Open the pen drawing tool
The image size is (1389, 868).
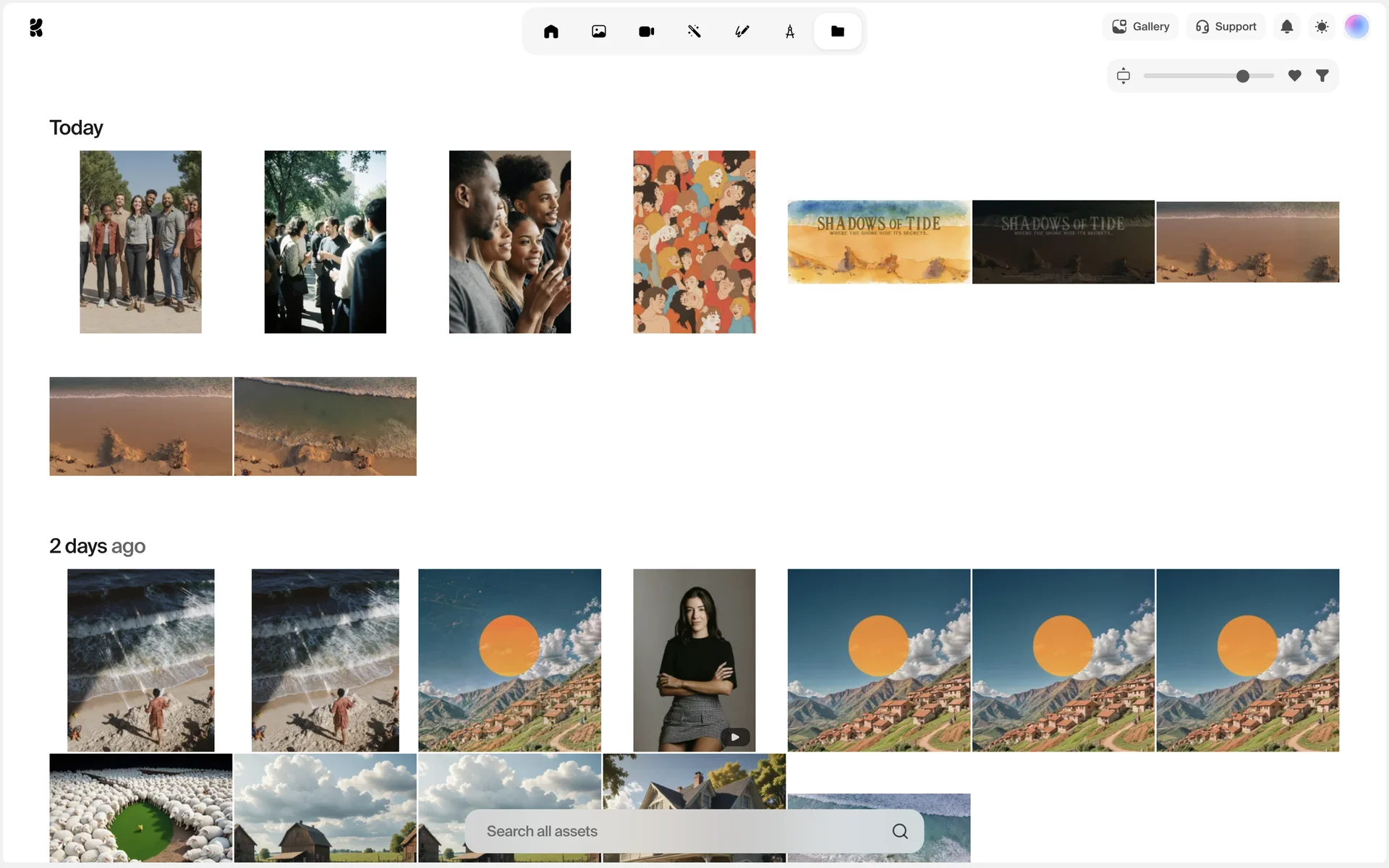pyautogui.click(x=742, y=31)
